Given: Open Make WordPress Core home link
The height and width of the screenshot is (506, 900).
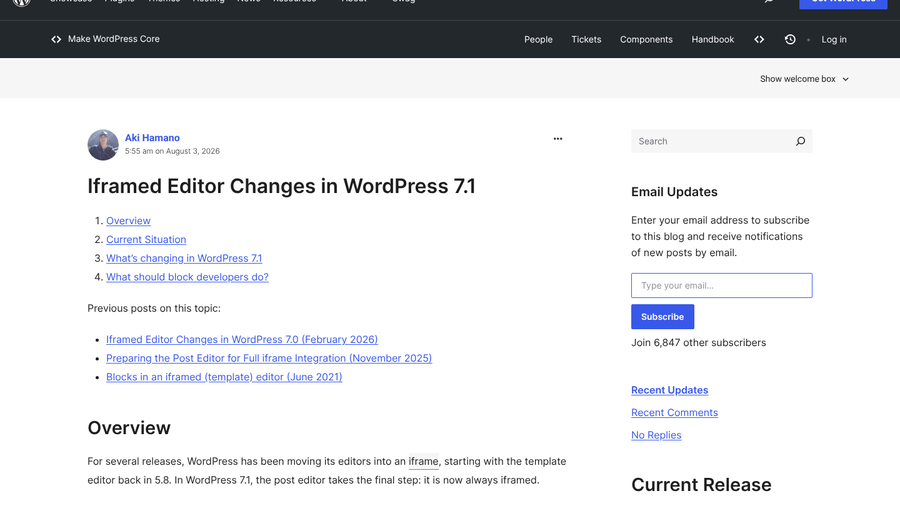Looking at the screenshot, I should [114, 39].
